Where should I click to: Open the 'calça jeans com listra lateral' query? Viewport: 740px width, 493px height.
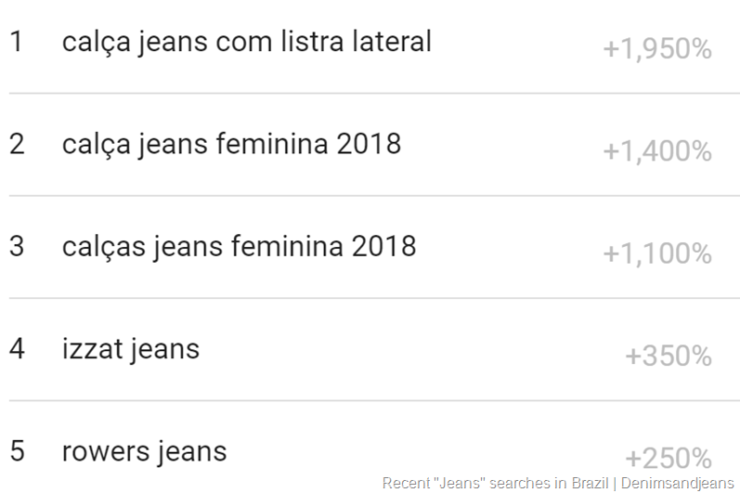tap(246, 42)
